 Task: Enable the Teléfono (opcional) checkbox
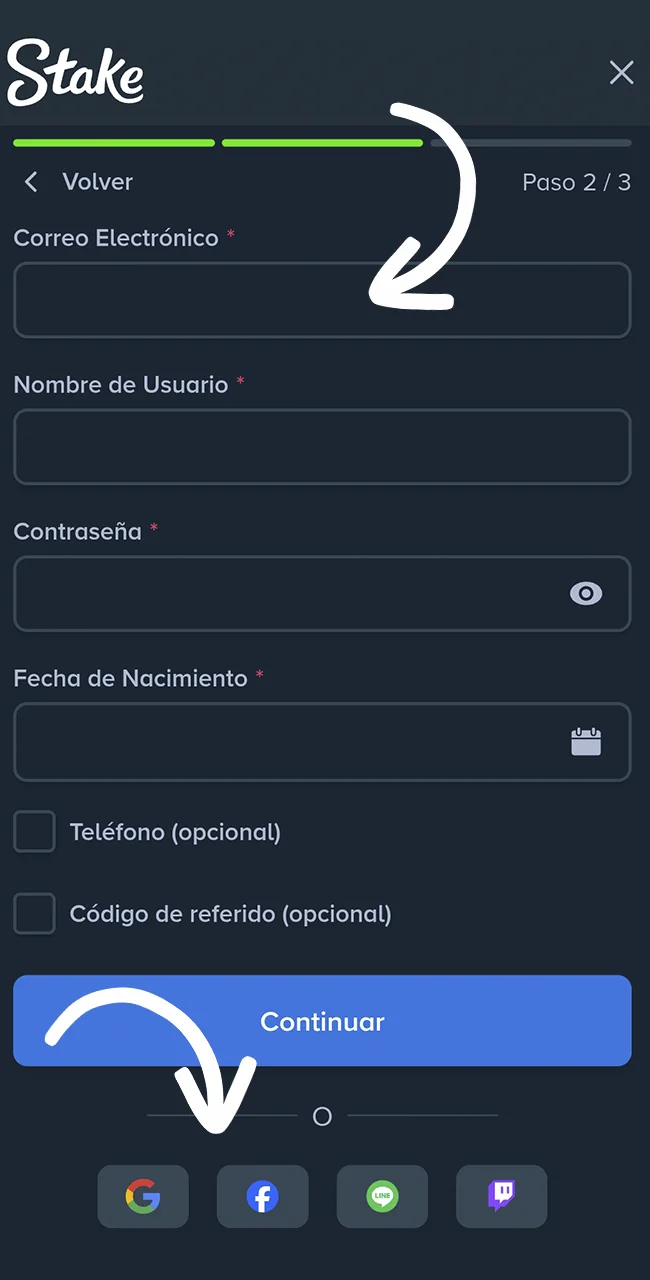pyautogui.click(x=34, y=831)
